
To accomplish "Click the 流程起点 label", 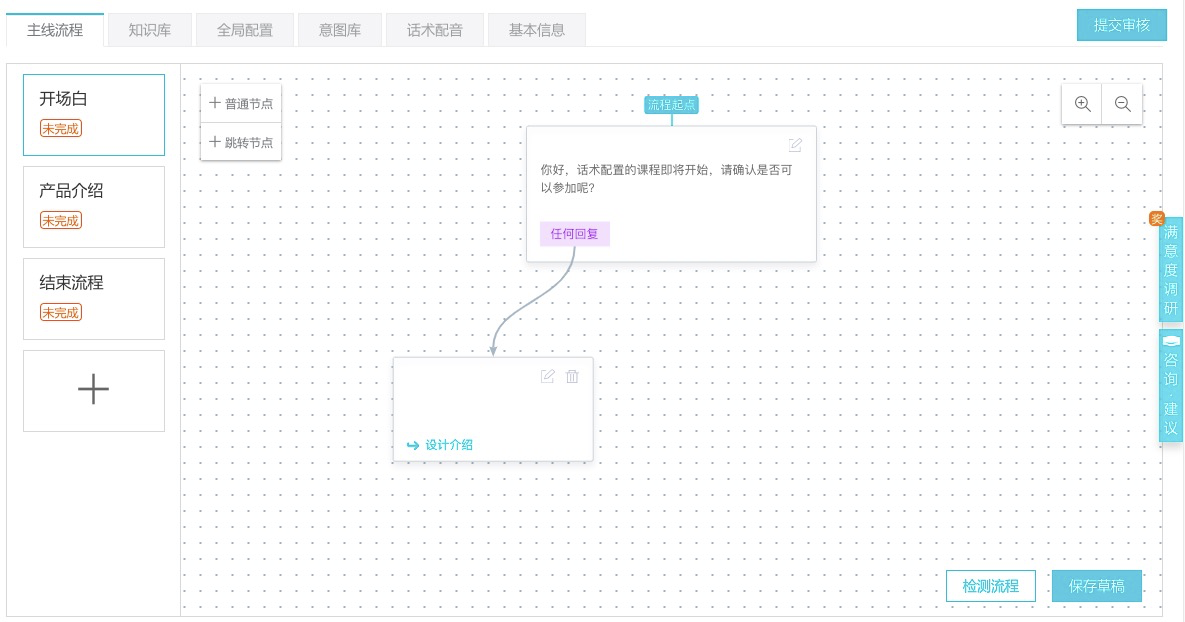I will coord(671,105).
